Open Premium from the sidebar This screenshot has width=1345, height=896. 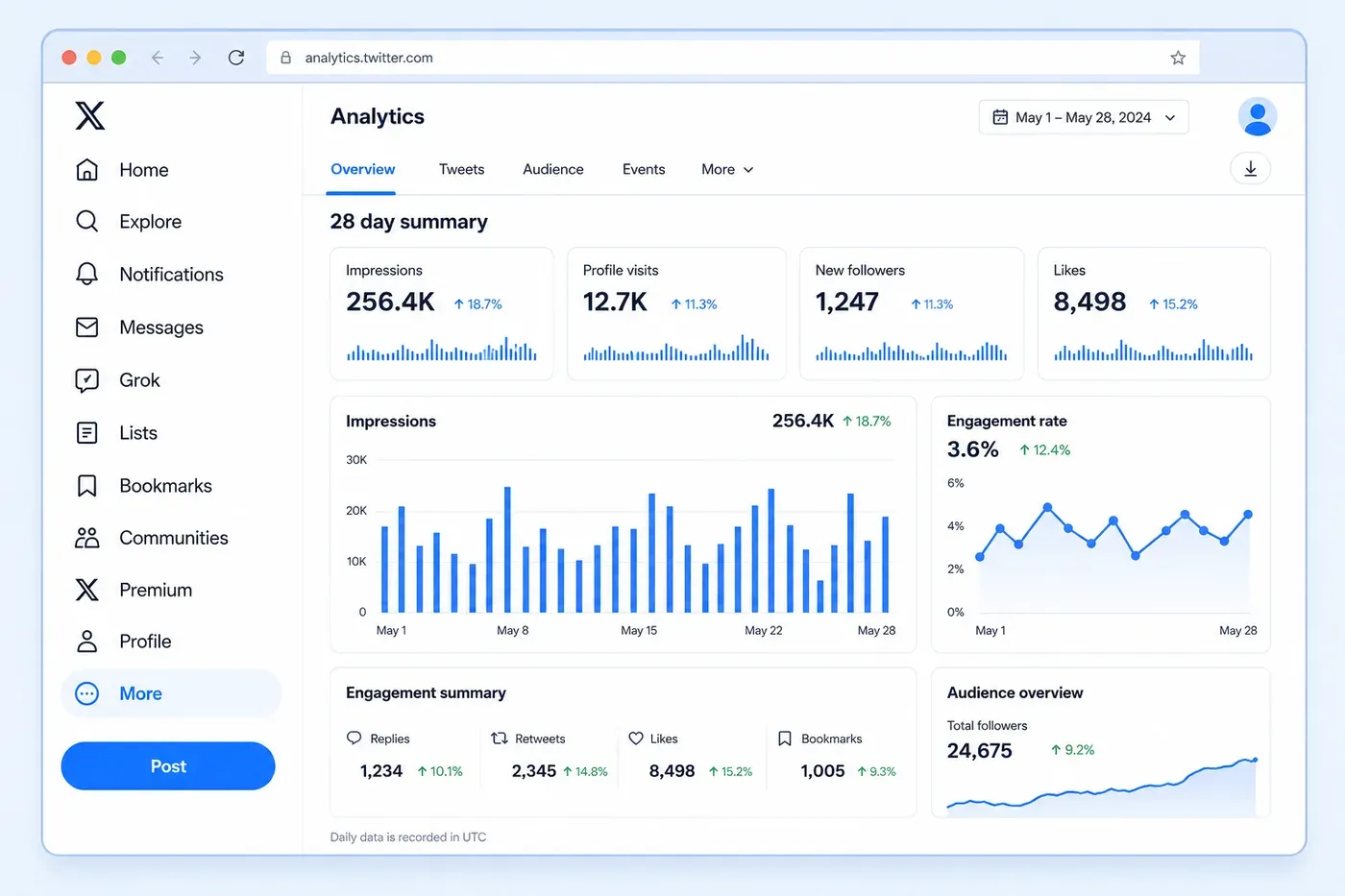pyautogui.click(x=134, y=590)
